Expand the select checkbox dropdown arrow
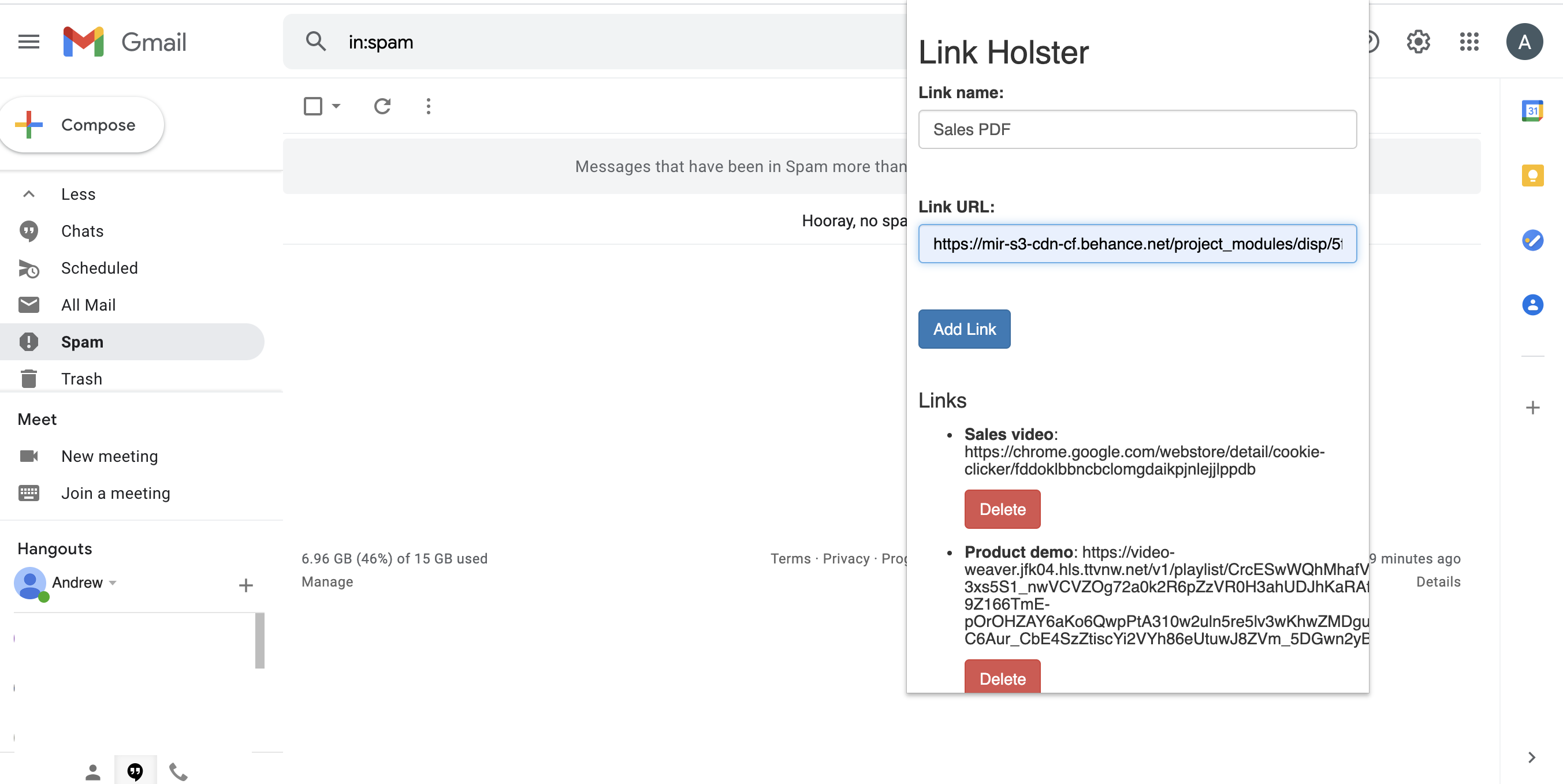 click(336, 106)
